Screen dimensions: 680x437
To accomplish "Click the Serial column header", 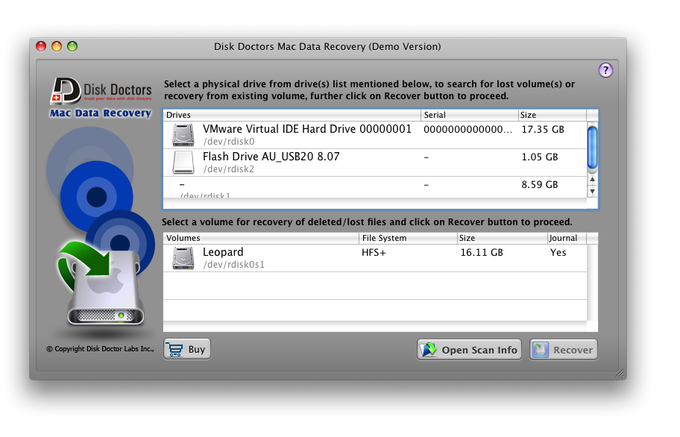I will 469,115.
